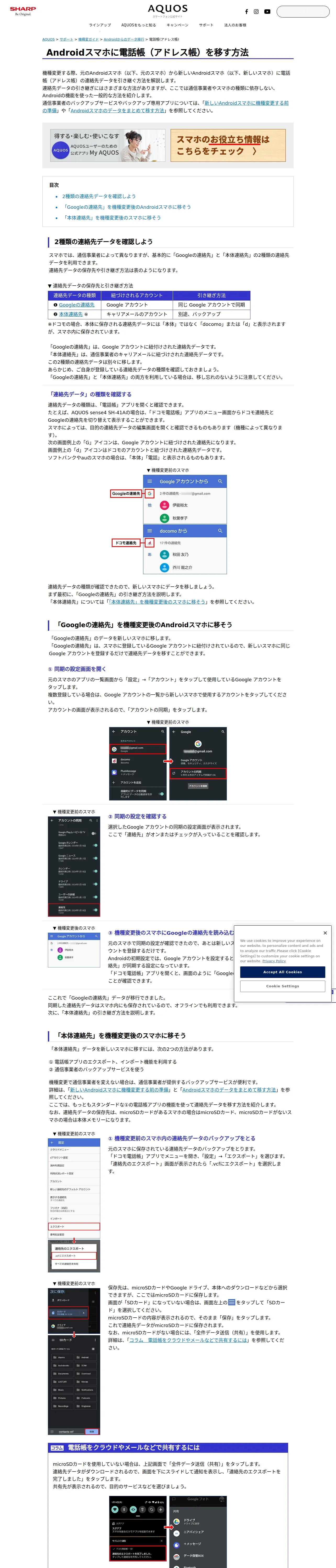
Task: Click the header search input field
Action: 303,11
